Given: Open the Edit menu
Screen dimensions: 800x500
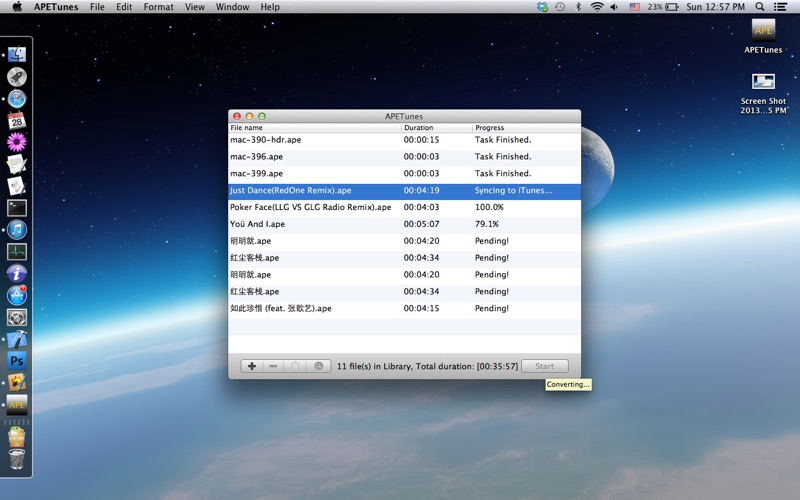Looking at the screenshot, I should [x=124, y=7].
